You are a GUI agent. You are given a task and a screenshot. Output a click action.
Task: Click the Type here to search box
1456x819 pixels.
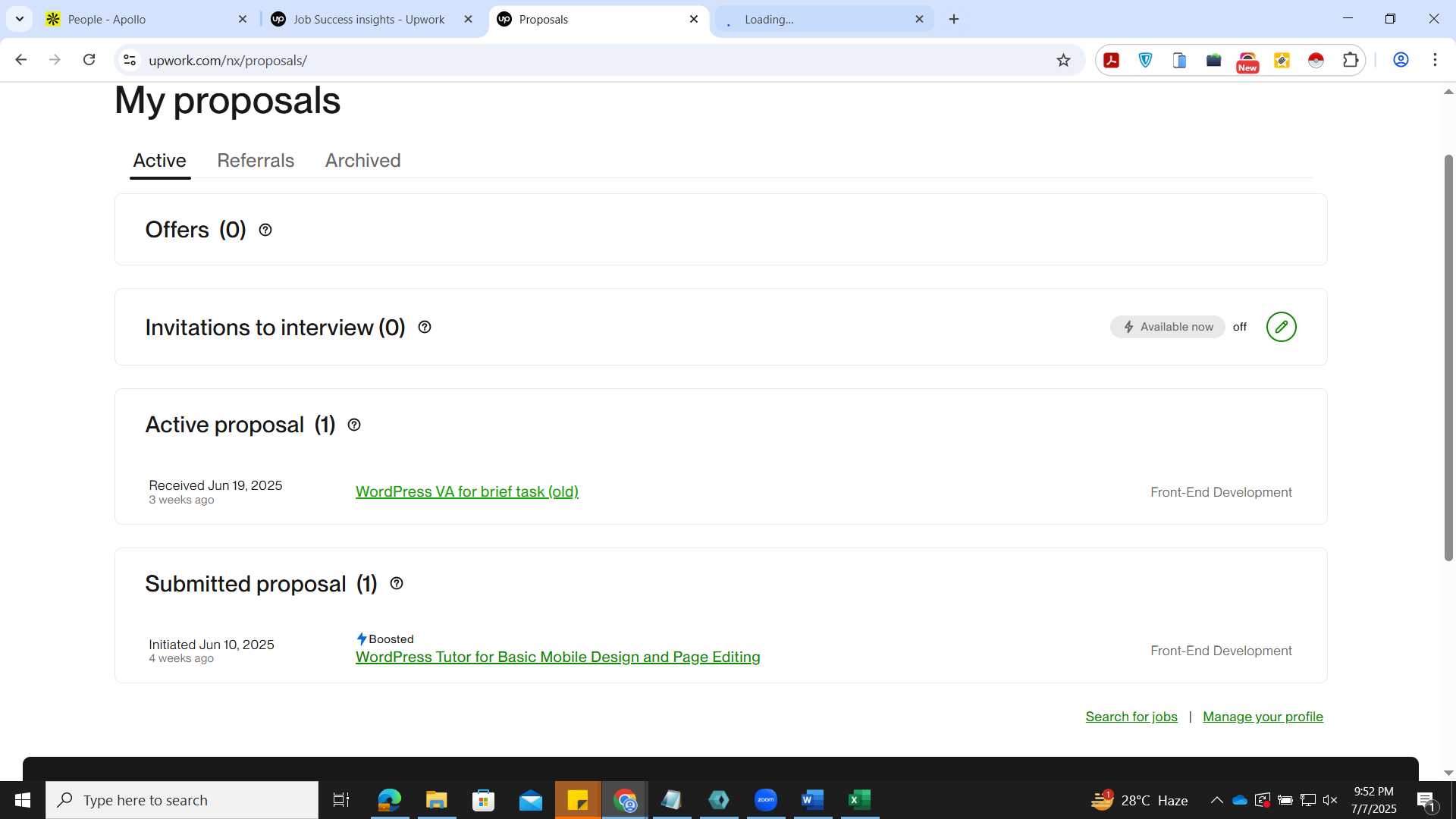[182, 800]
